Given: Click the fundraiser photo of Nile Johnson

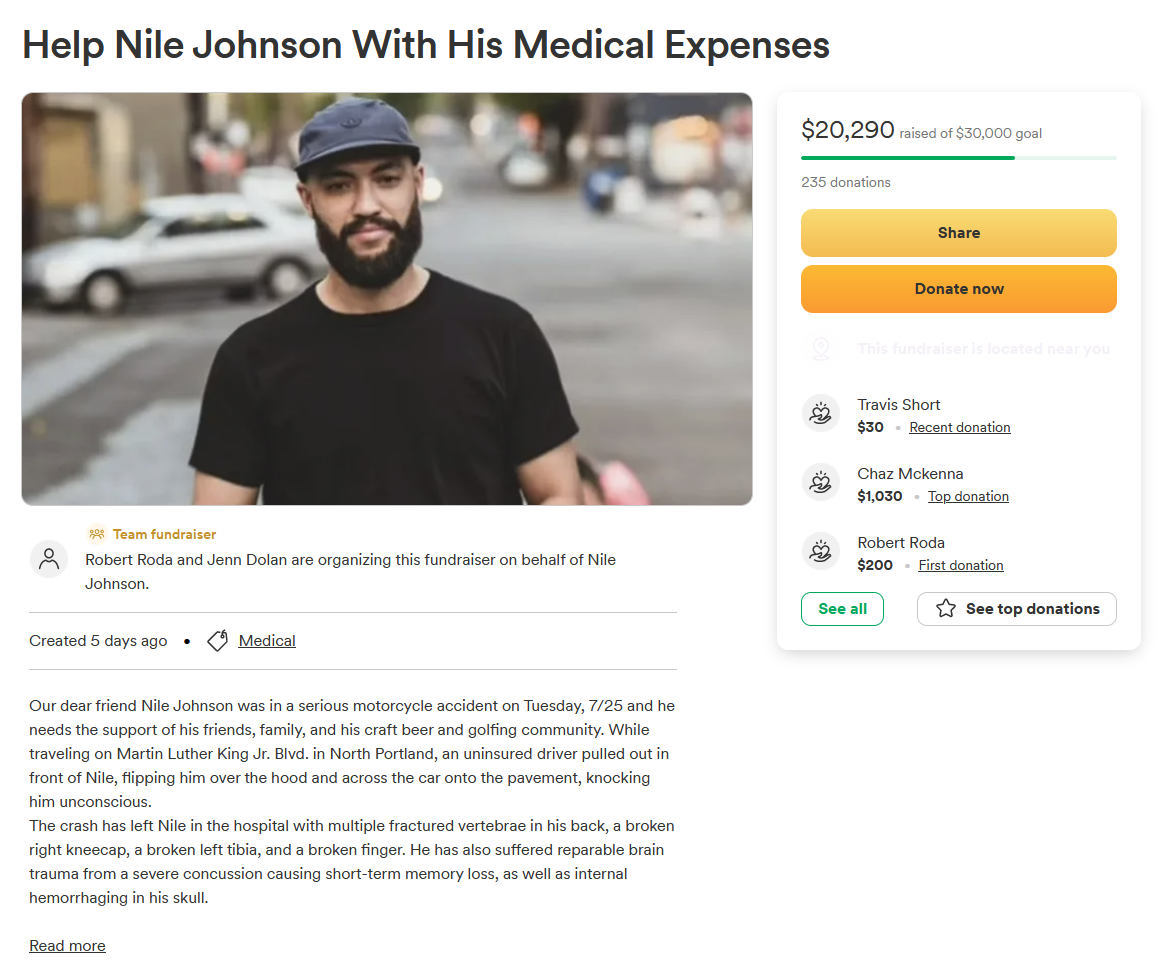Looking at the screenshot, I should tap(386, 299).
